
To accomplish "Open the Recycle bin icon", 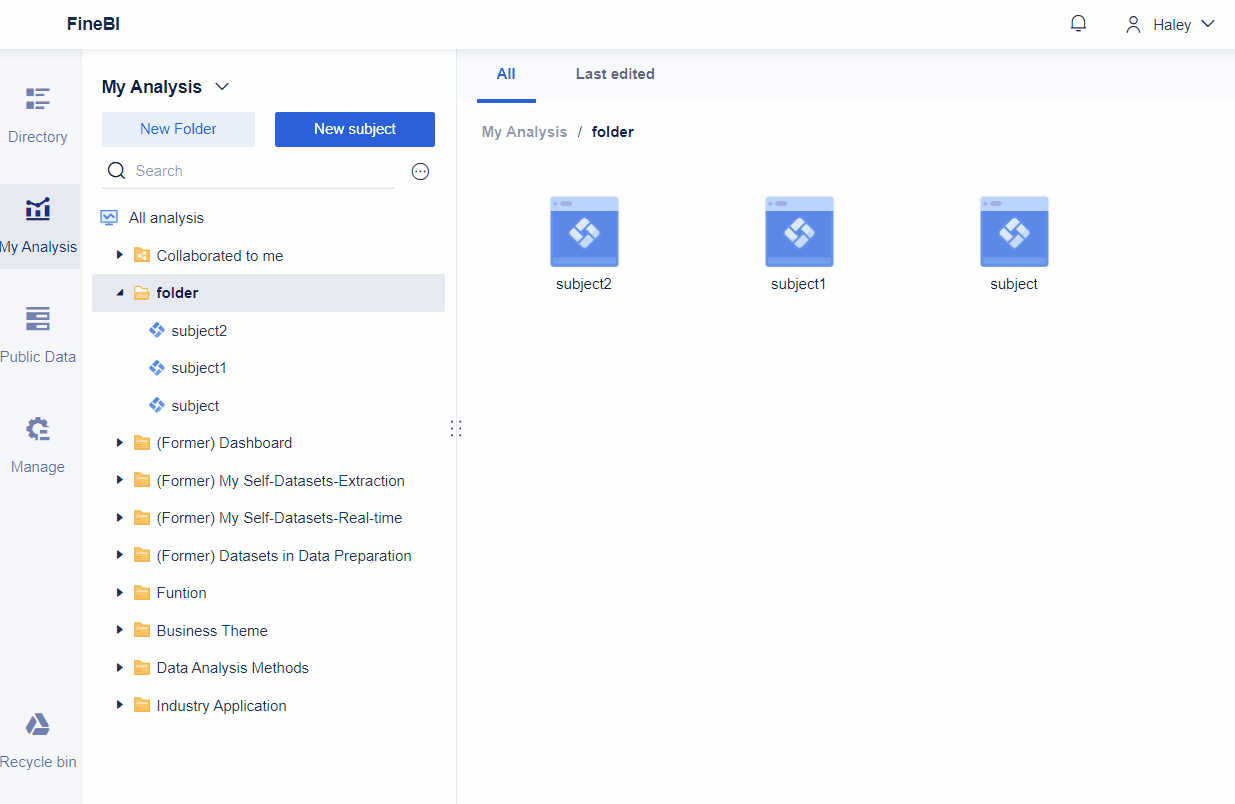I will point(37,724).
